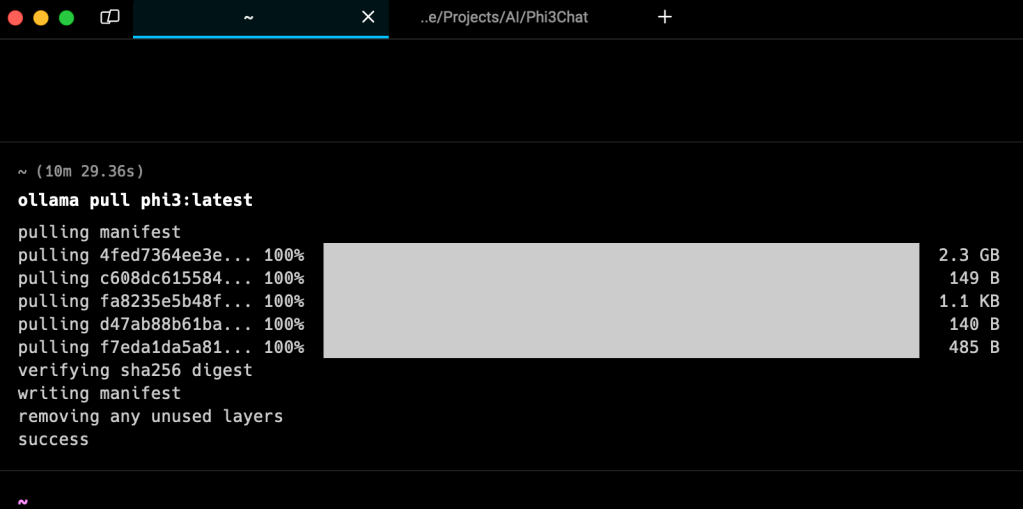Add a new terminal tab with plus icon
Image resolution: width=1023 pixels, height=509 pixels.
tap(665, 17)
